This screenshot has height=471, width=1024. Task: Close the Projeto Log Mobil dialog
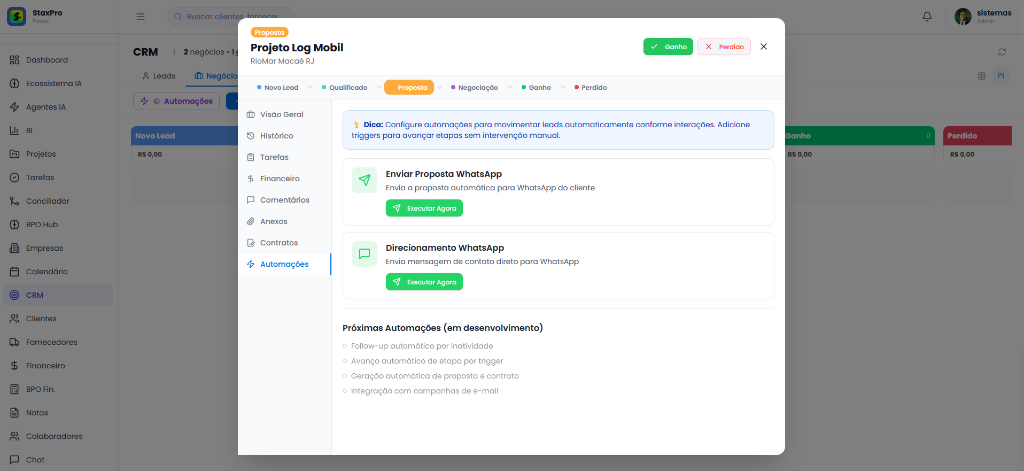(x=763, y=46)
